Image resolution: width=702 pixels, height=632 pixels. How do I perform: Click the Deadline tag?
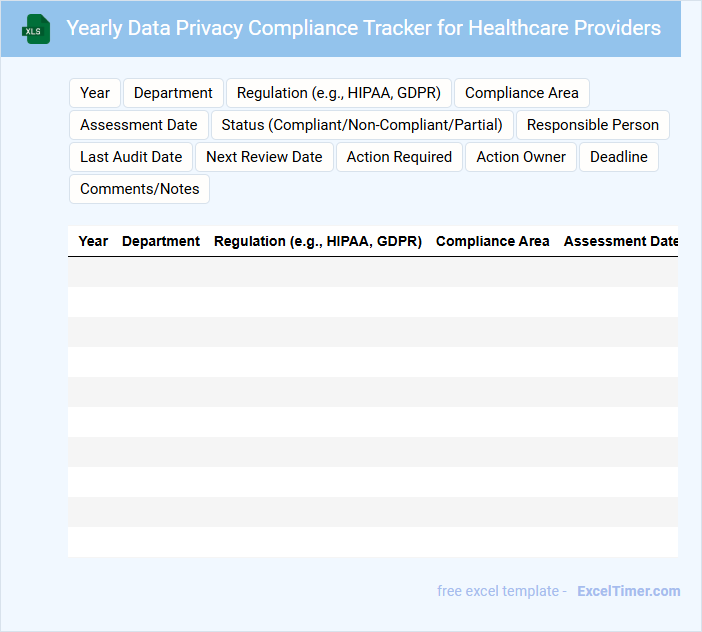[x=618, y=157]
